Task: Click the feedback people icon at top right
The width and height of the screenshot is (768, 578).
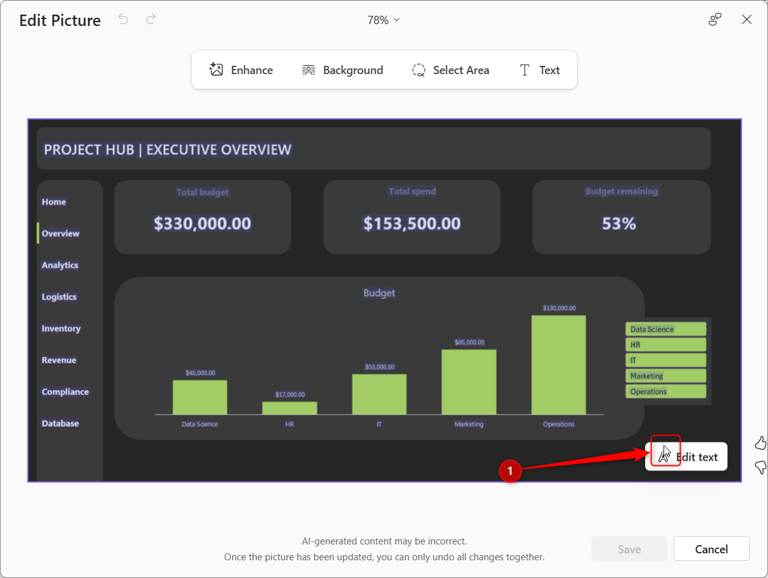Action: coord(715,20)
